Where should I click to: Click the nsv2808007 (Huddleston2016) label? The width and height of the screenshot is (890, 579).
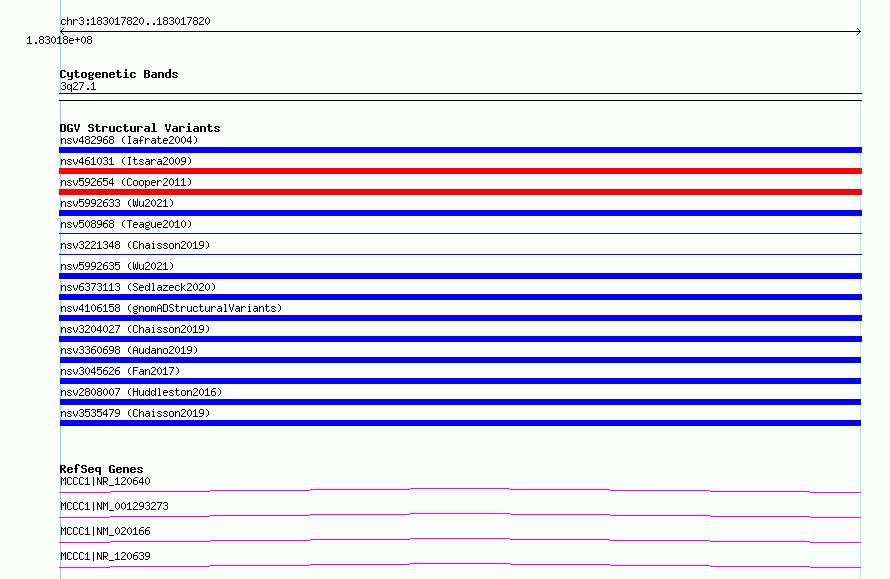141,392
